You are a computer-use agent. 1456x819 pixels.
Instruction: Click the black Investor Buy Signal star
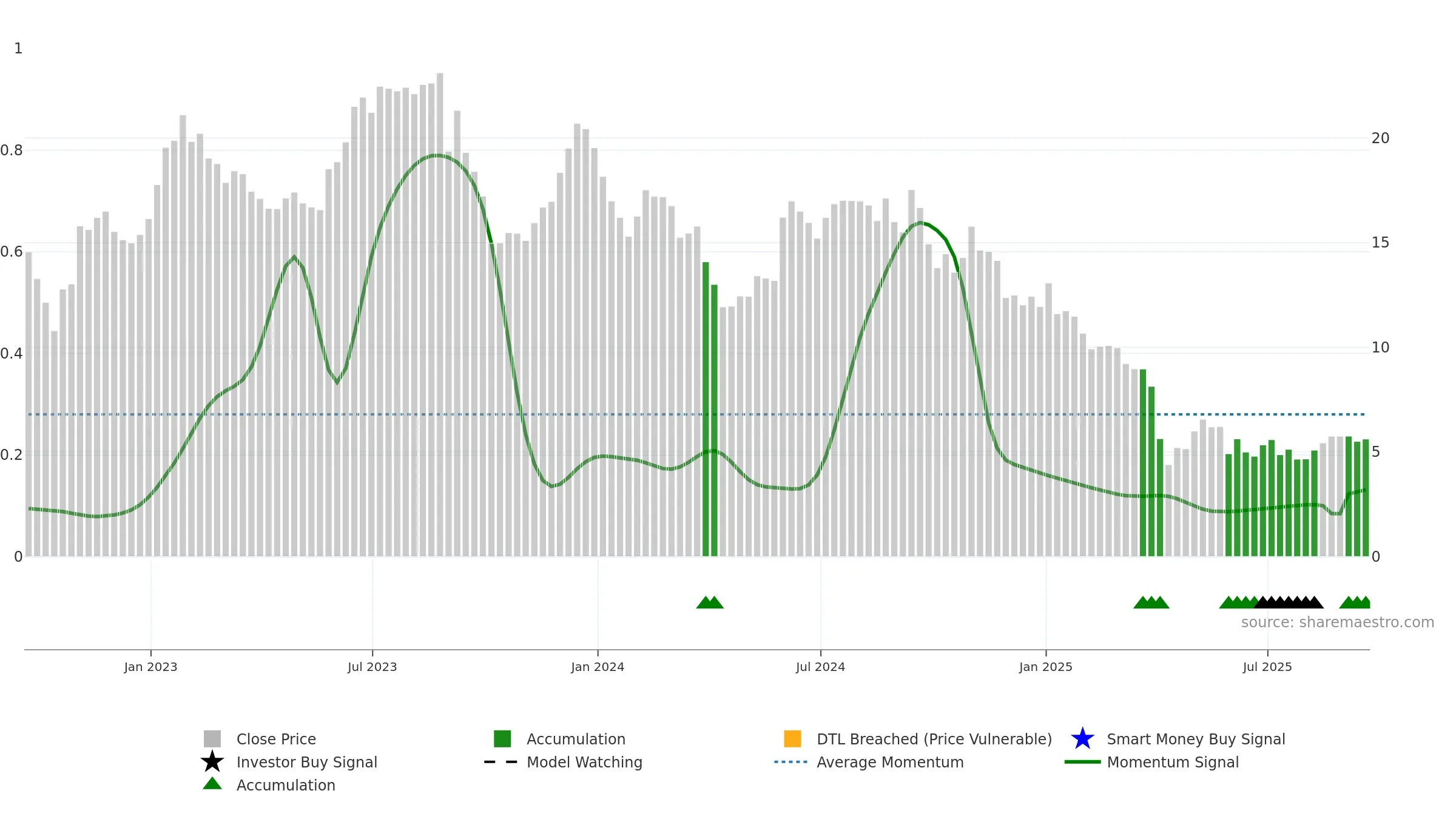[x=212, y=762]
